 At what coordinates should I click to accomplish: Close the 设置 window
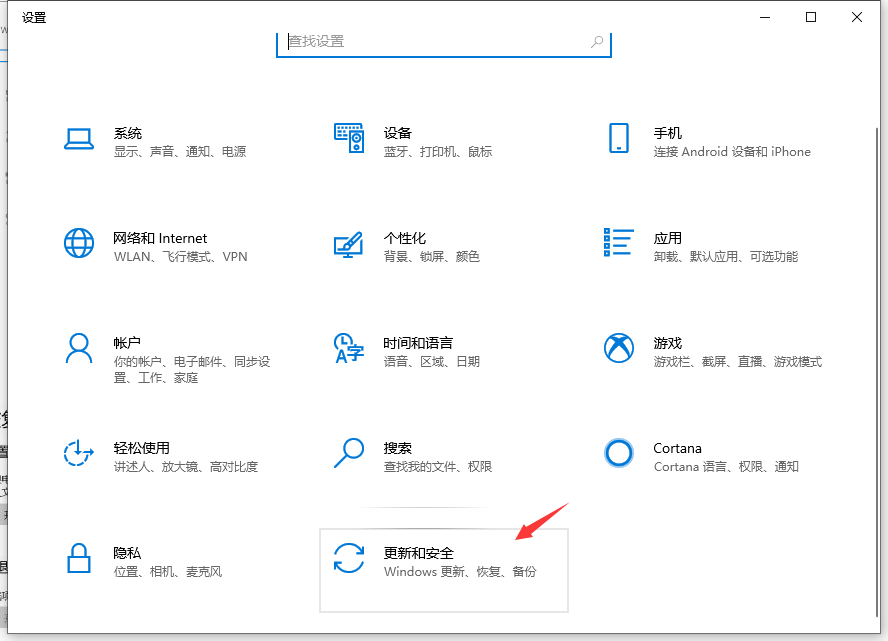tap(857, 18)
